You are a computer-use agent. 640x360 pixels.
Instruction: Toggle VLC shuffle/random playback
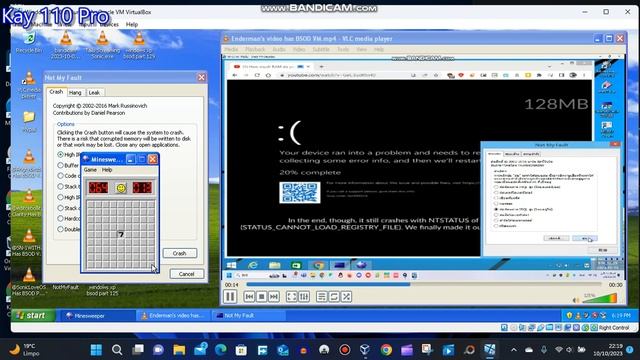347,297
